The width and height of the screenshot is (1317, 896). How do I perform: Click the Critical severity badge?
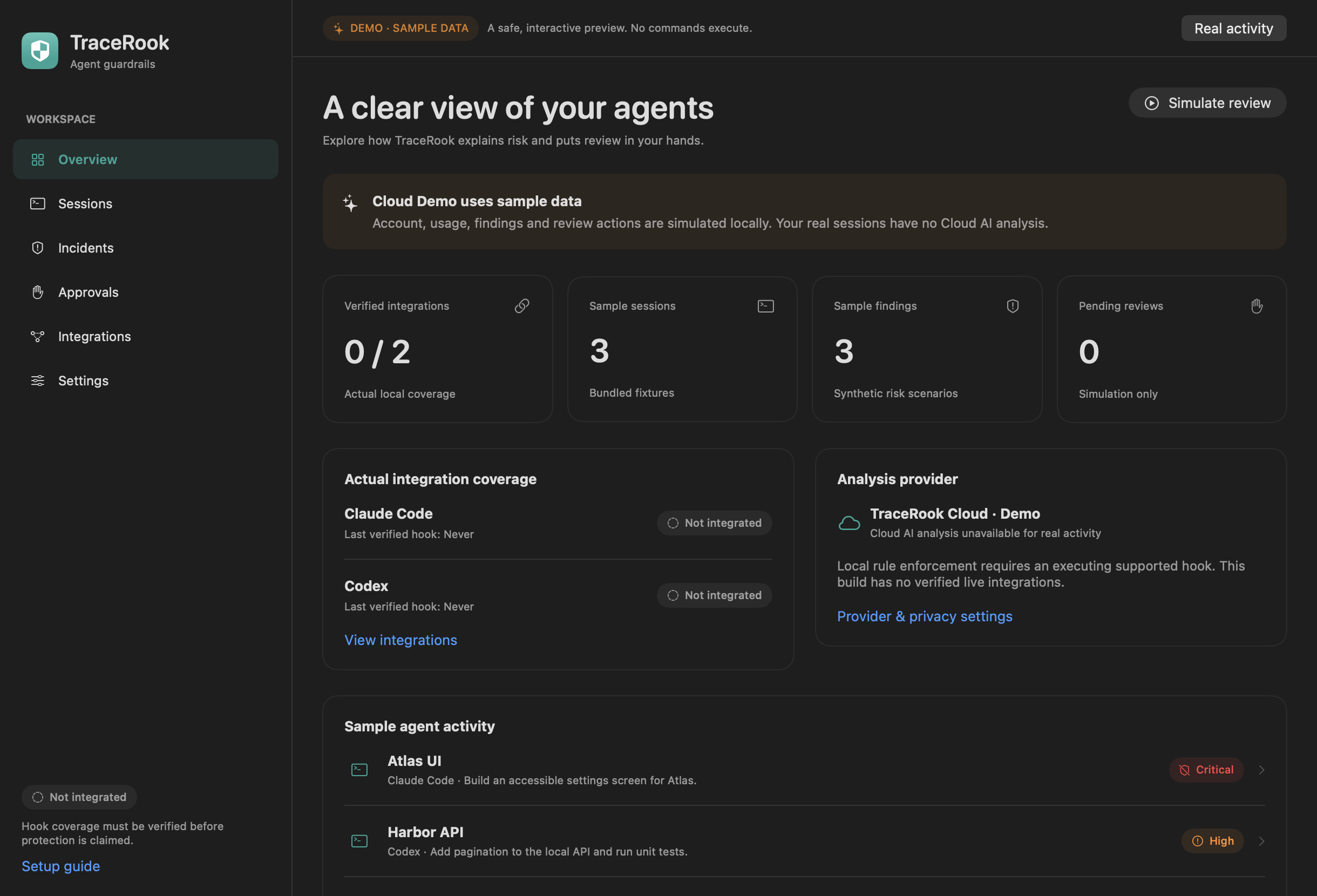1206,770
